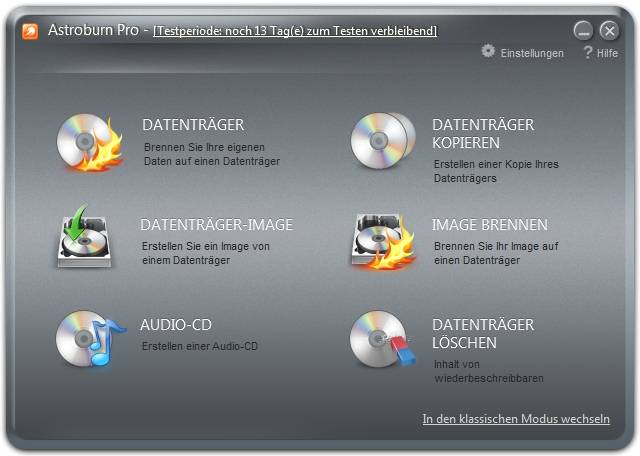Open the Einstellungen text label
Viewport: 640px width, 456px height.
click(x=532, y=53)
